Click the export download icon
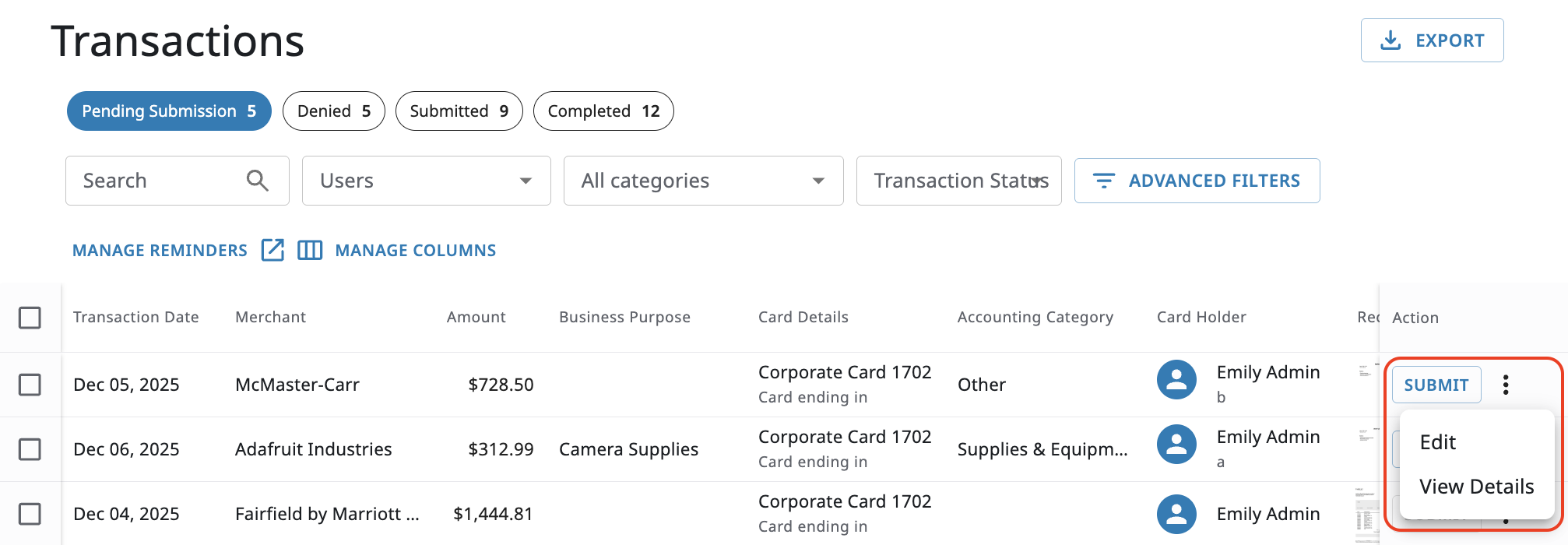 click(x=1390, y=40)
